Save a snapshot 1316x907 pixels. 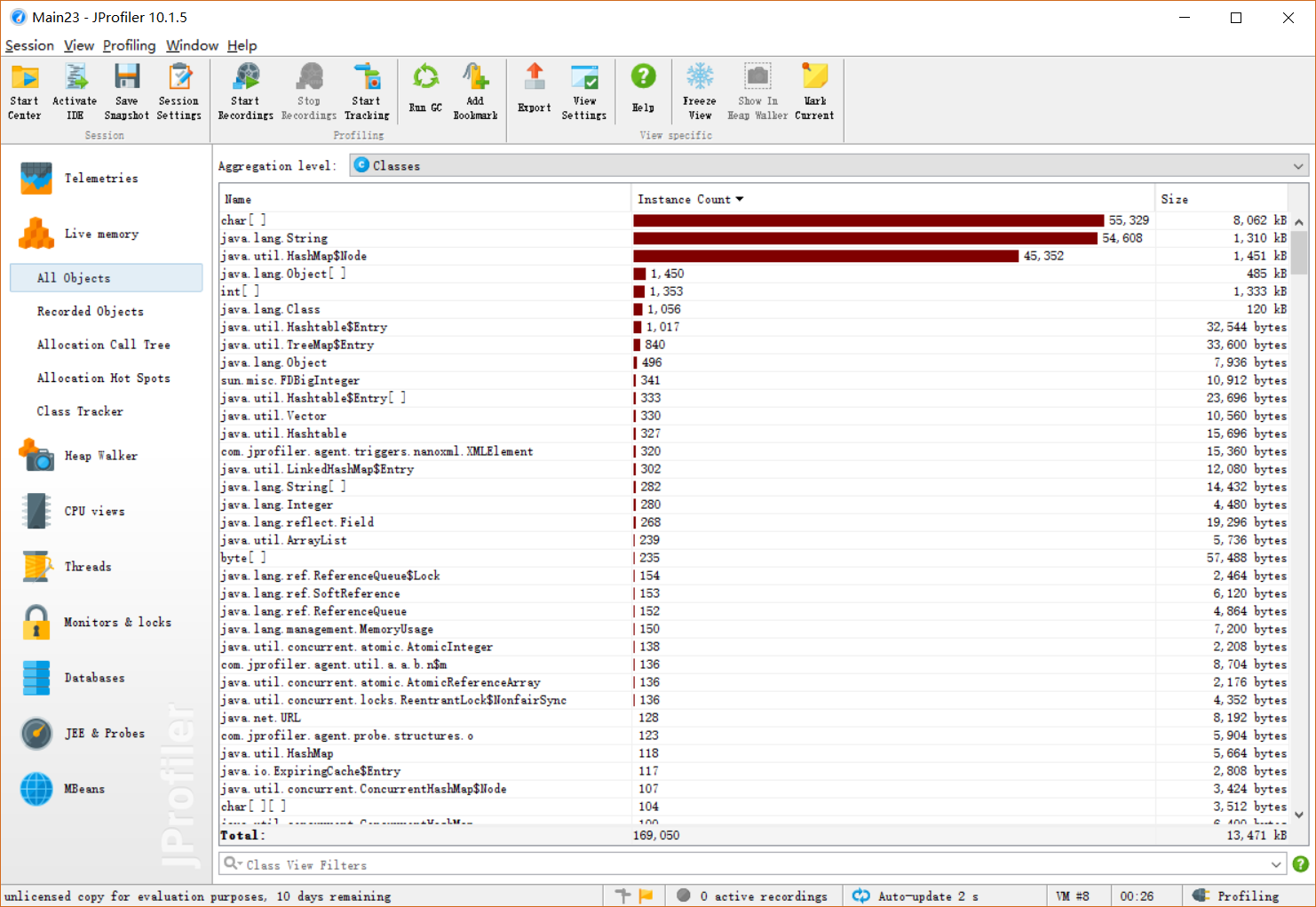(x=127, y=91)
